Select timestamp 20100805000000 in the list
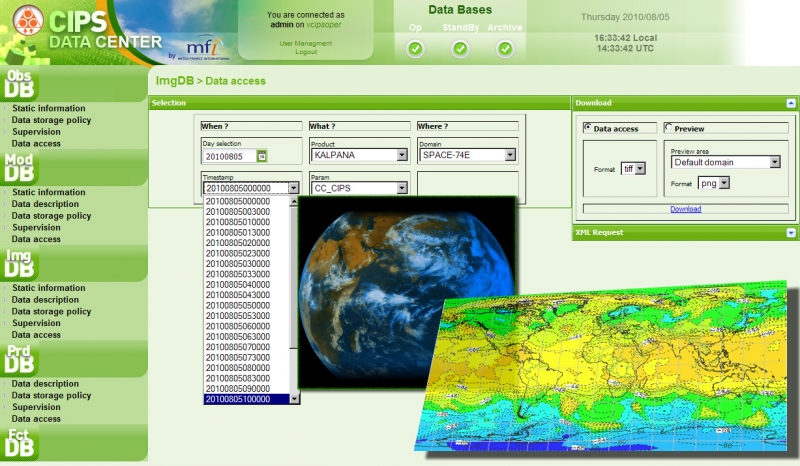Viewport: 800px width, 466px height. pos(246,201)
